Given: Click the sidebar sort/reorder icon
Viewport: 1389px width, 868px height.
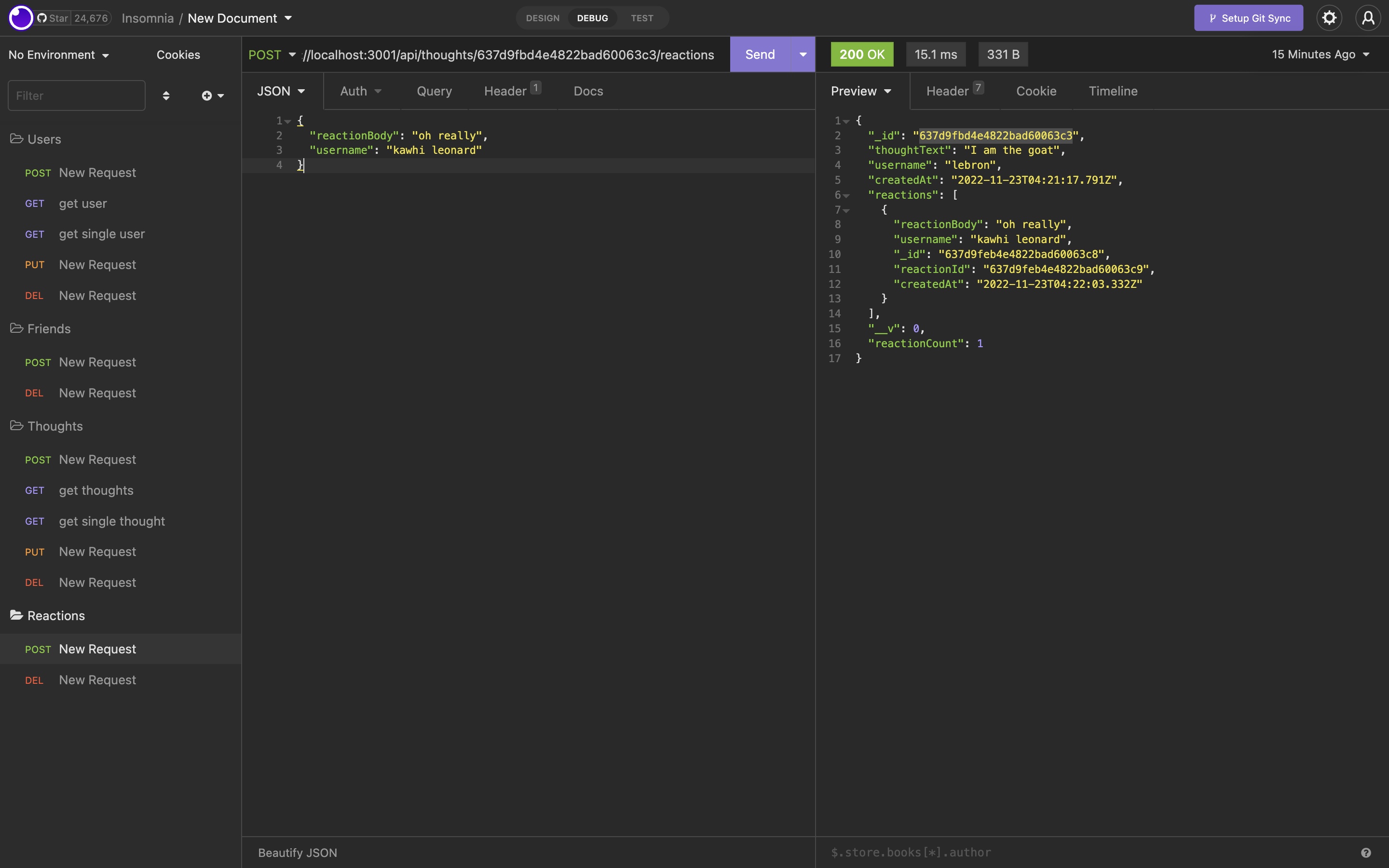Looking at the screenshot, I should pos(166,95).
